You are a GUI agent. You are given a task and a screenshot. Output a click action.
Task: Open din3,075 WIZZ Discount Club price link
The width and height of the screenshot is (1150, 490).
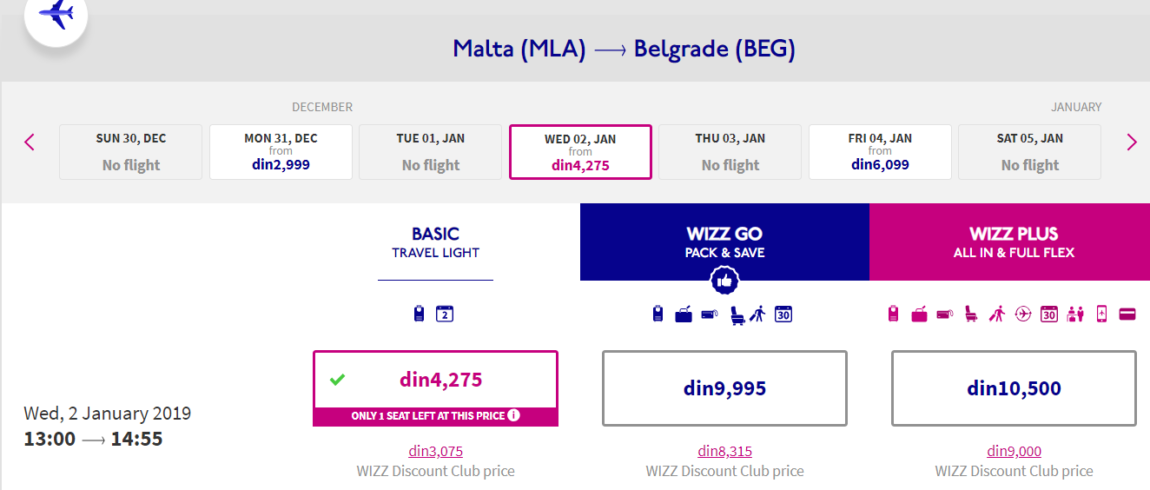(x=436, y=451)
